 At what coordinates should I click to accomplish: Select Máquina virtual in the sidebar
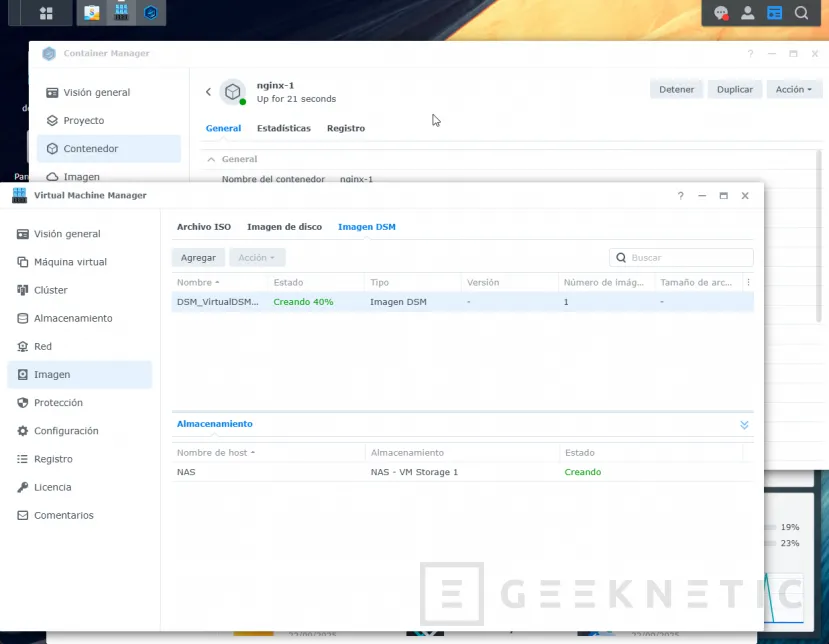point(70,262)
